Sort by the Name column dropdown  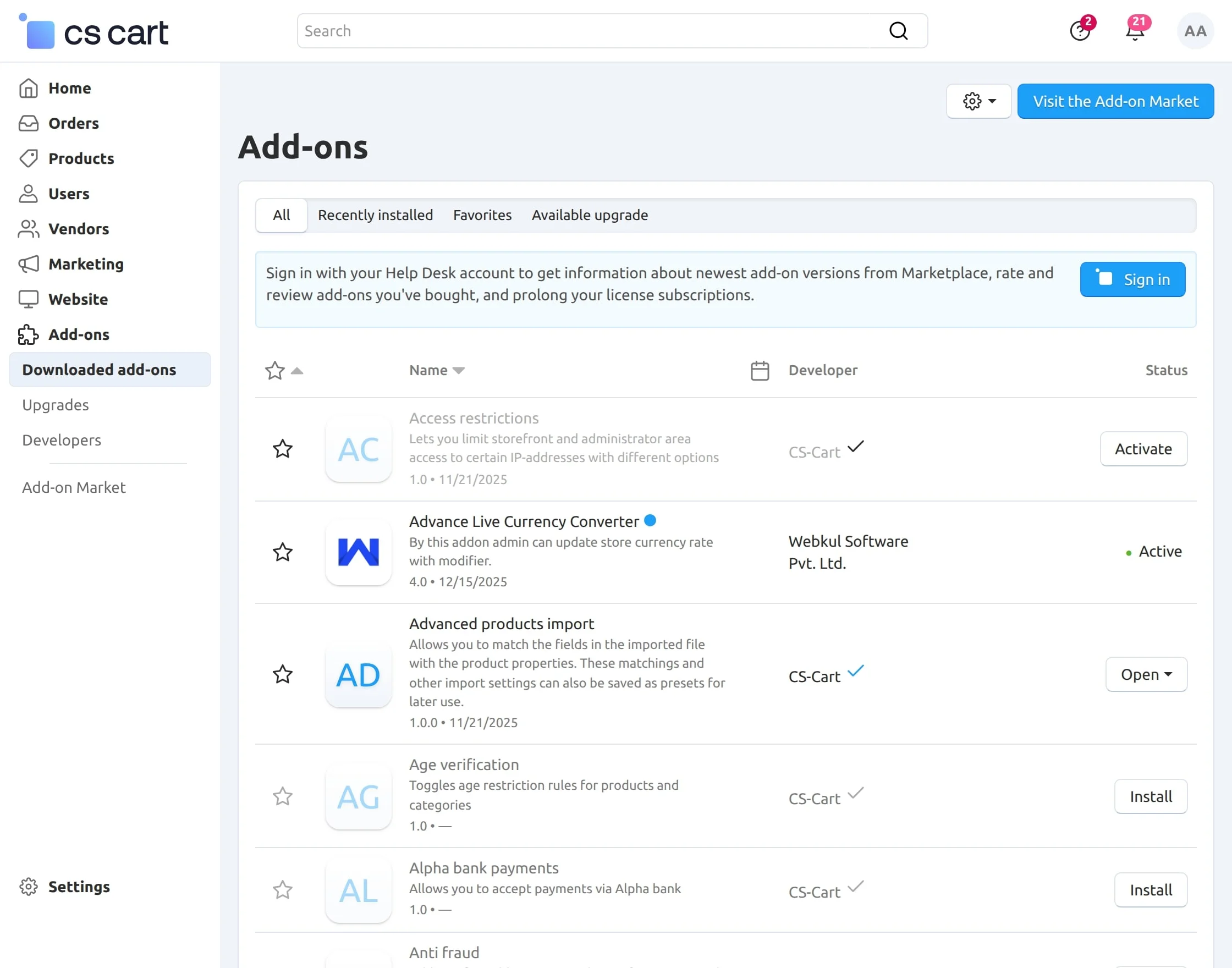click(x=436, y=371)
